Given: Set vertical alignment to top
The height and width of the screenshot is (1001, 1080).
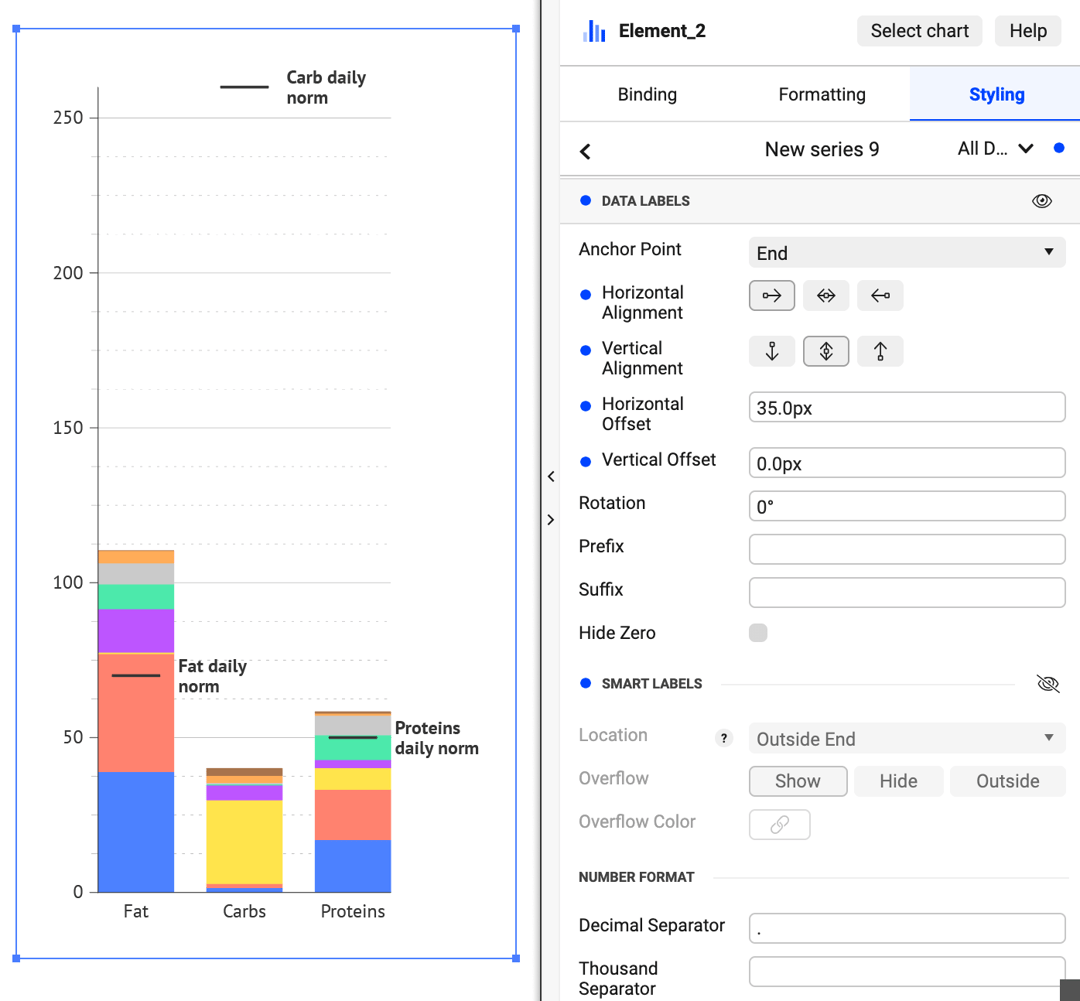Looking at the screenshot, I should tap(879, 351).
